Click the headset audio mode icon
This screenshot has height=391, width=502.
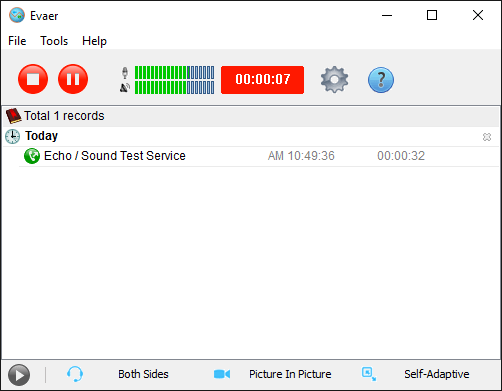75,374
